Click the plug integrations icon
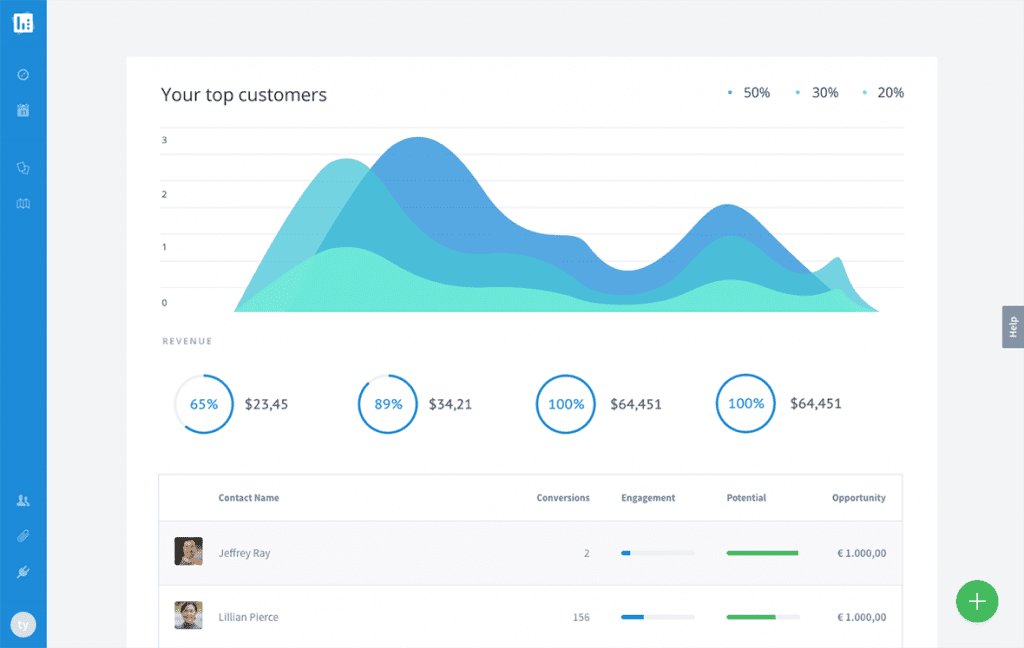 (x=23, y=572)
